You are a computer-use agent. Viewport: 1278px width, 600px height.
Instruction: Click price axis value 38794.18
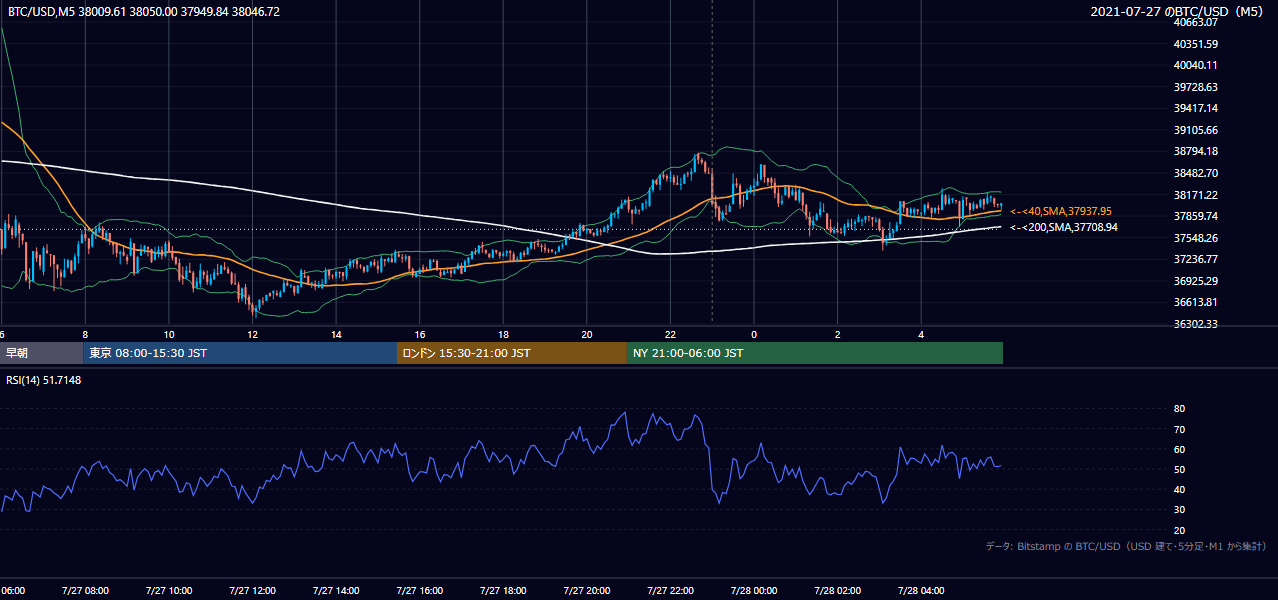tap(1195, 151)
